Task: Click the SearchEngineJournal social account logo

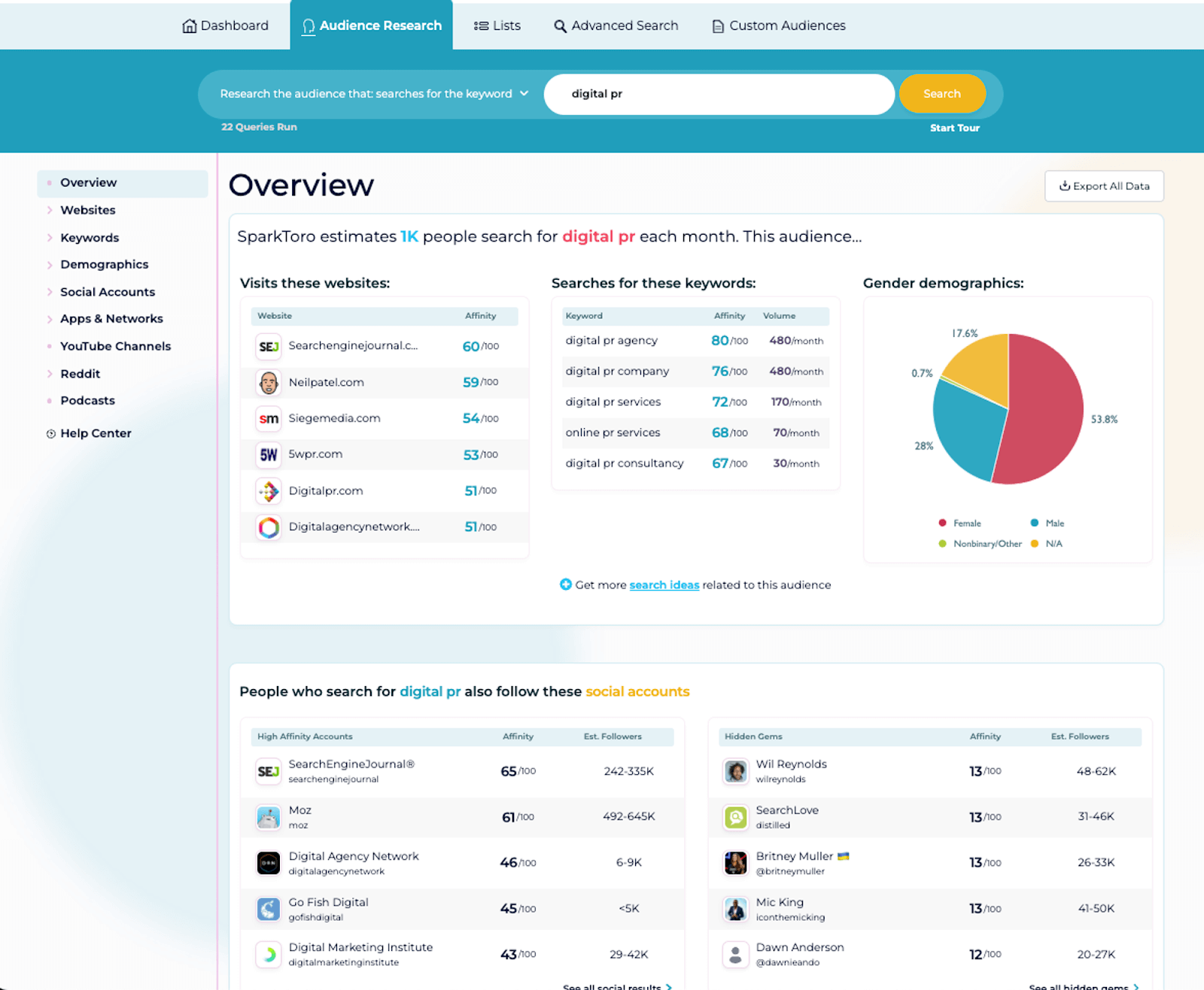Action: [269, 771]
